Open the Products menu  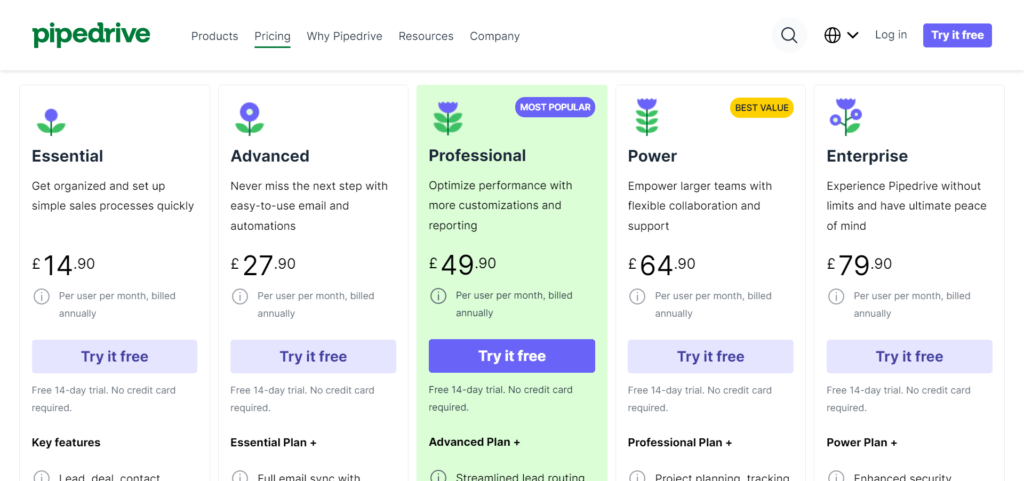(x=214, y=36)
